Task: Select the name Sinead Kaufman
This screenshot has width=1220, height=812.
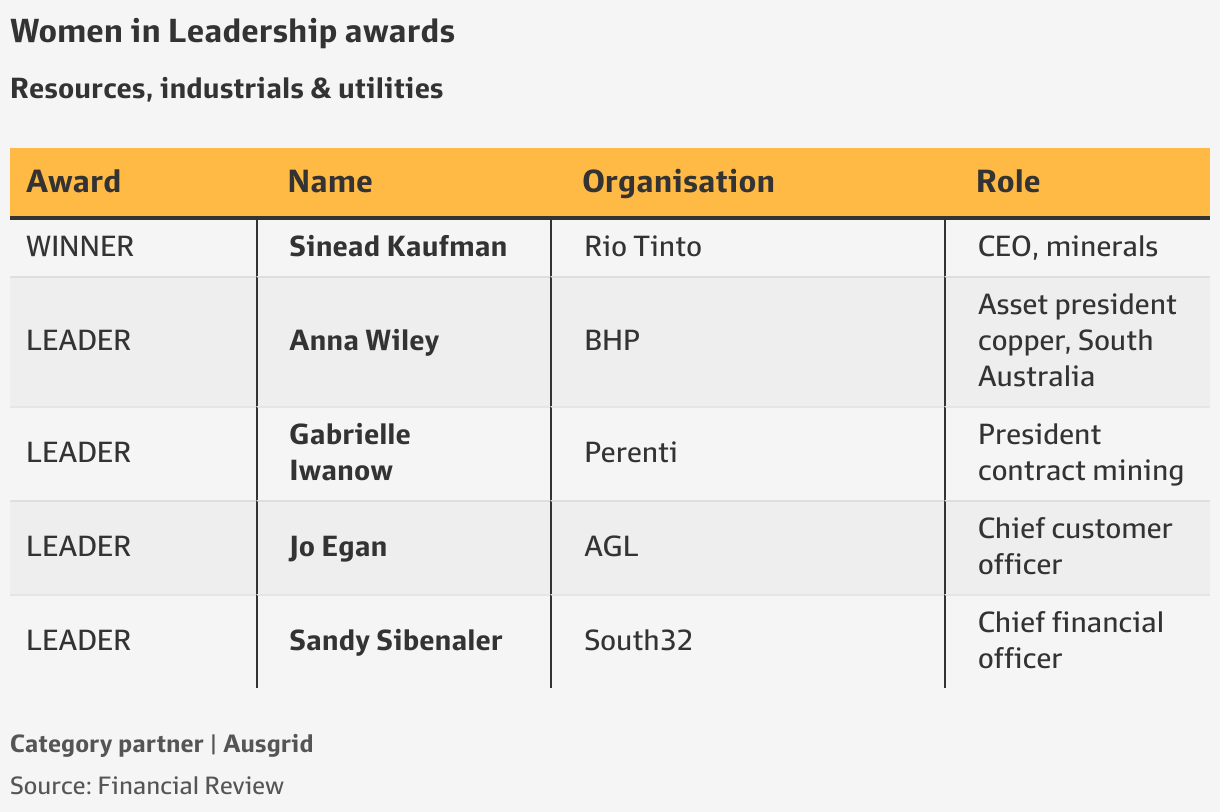Action: point(398,246)
